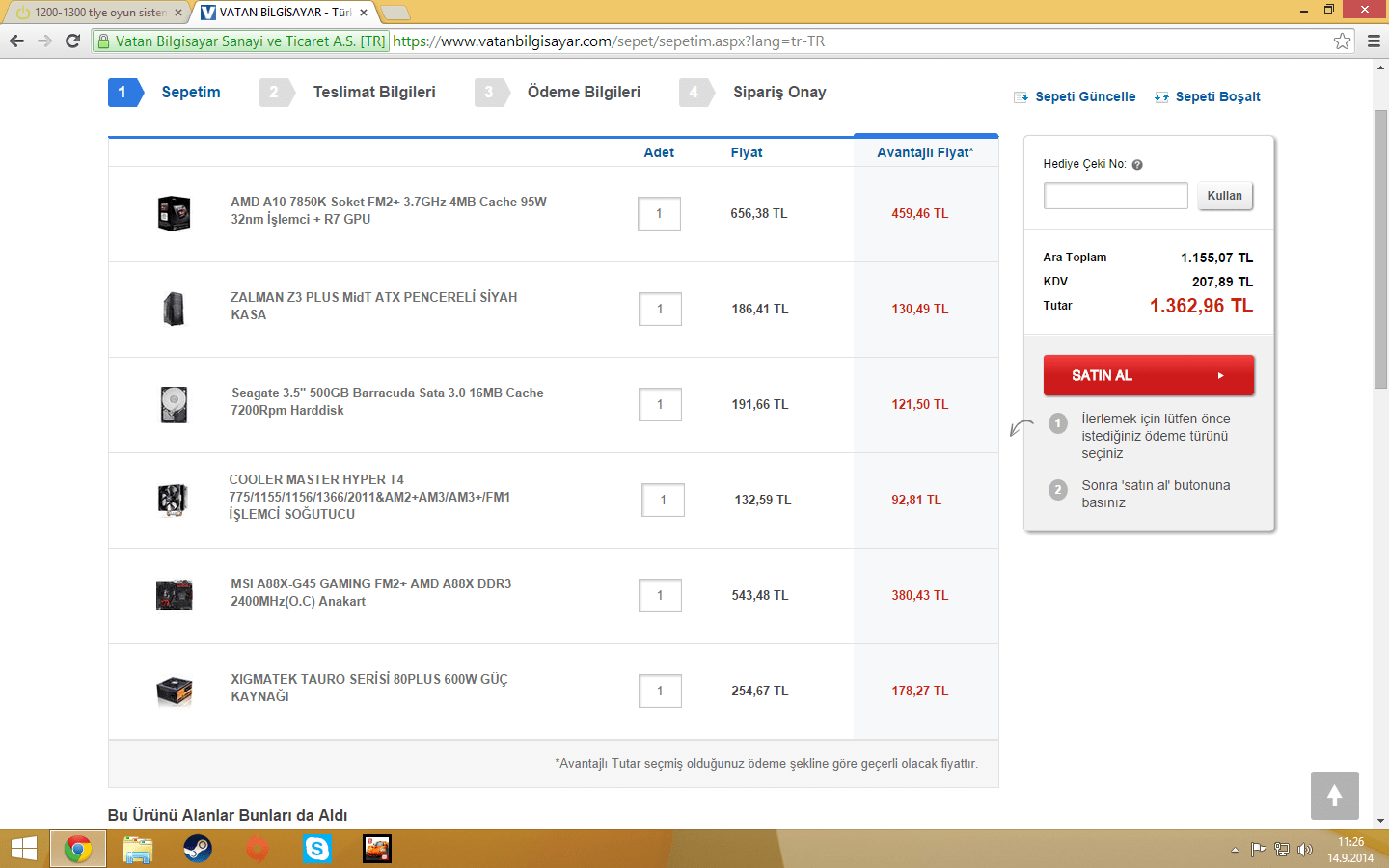Viewport: 1389px width, 868px height.
Task: Click the scroll-to-top arrow button
Action: point(1335,796)
